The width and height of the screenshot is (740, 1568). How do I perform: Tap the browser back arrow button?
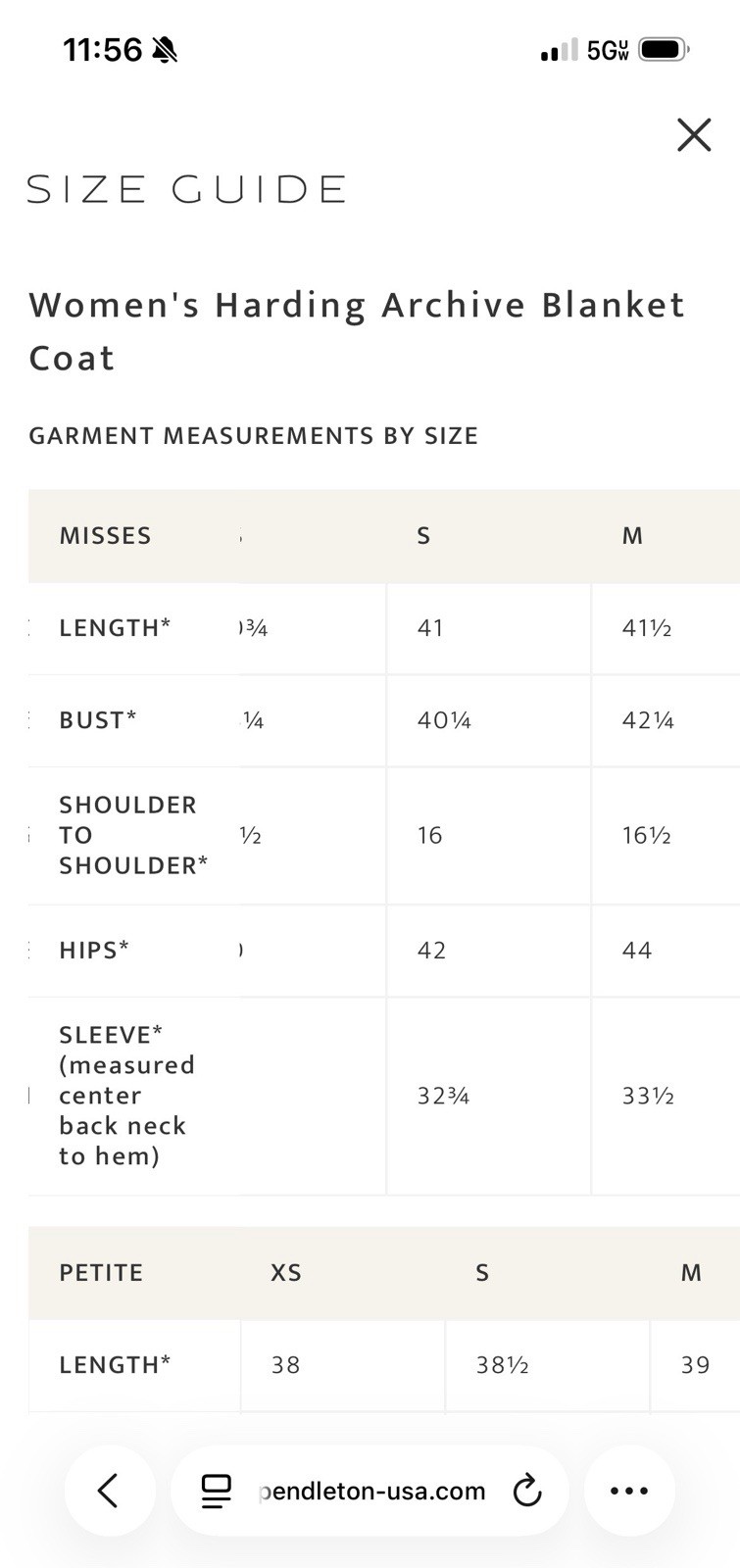(109, 1491)
